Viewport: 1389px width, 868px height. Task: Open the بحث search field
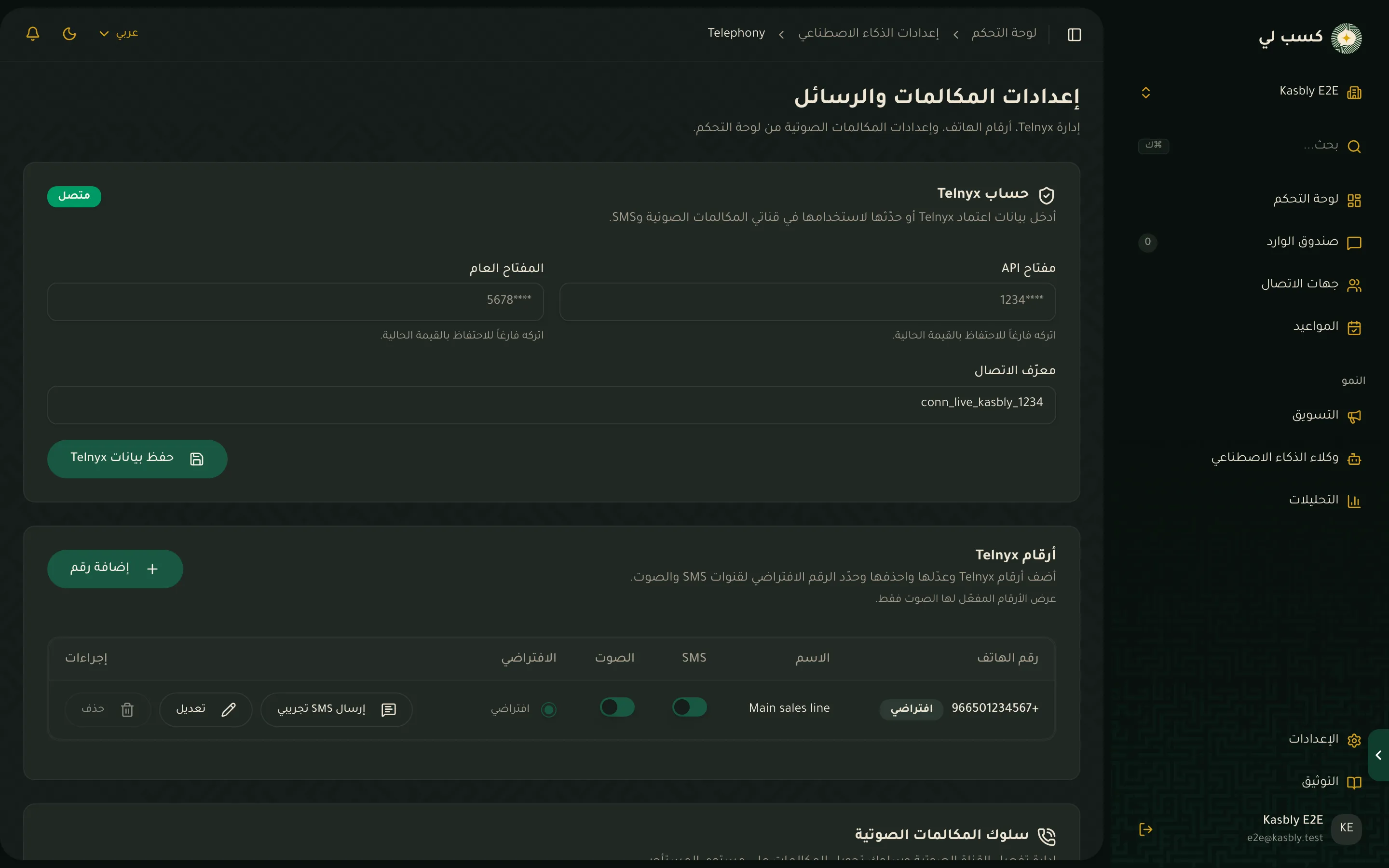(1250, 146)
